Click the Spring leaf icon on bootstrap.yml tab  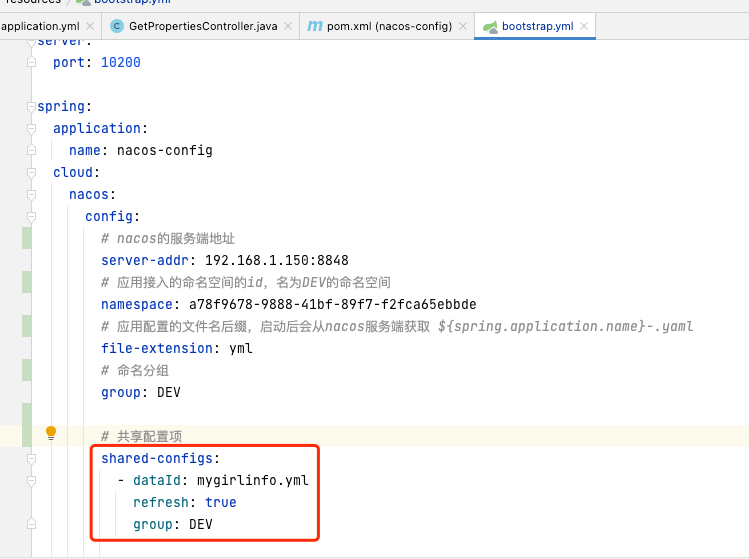coord(490,25)
